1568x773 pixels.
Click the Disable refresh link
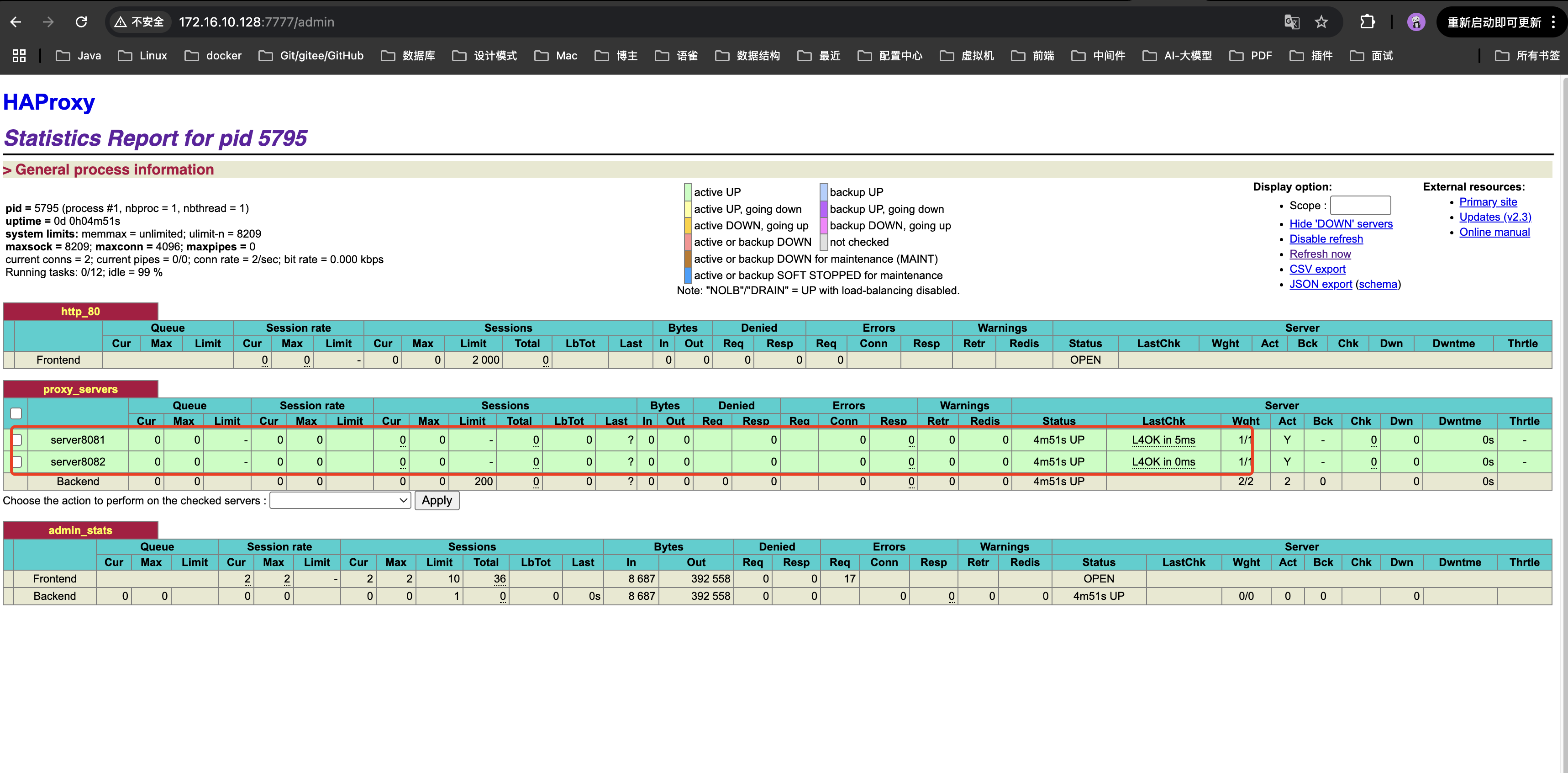[x=1326, y=239]
